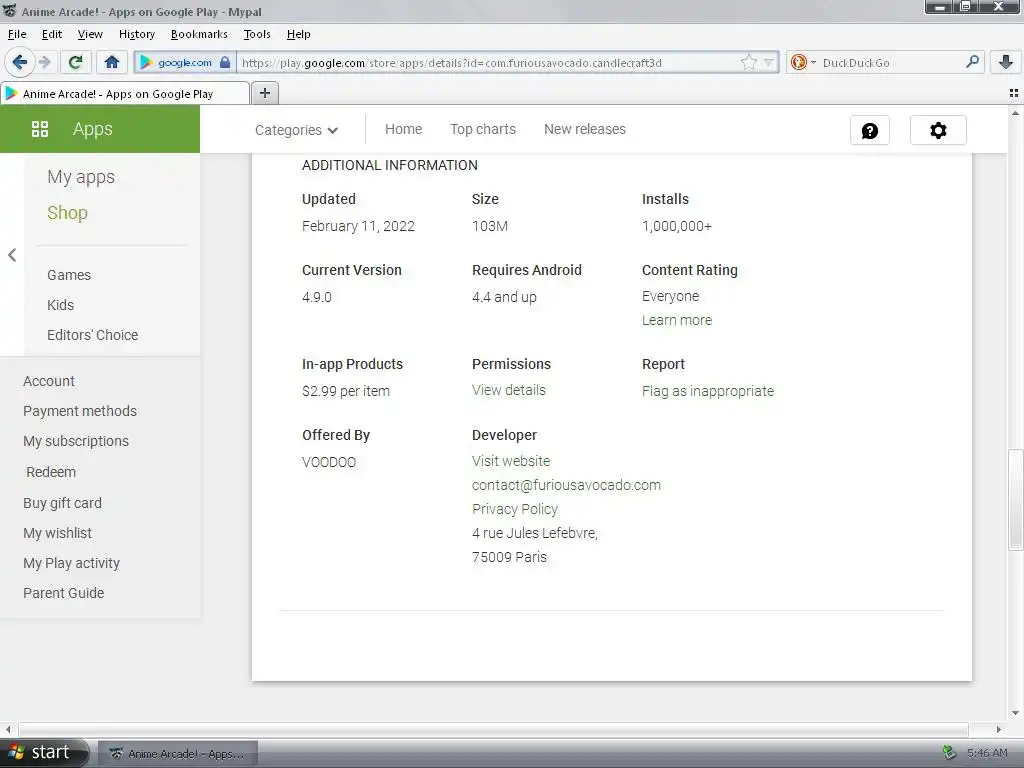The height and width of the screenshot is (768, 1024).
Task: Select Anime Arcade taskbar window button
Action: coord(178,754)
